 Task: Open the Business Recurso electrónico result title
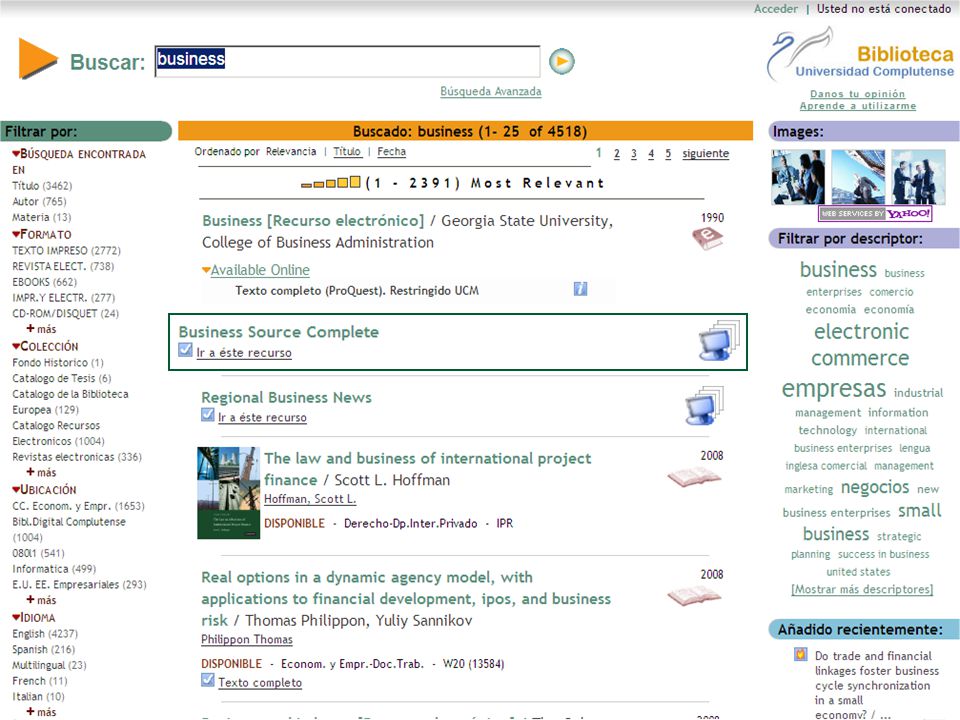pos(313,220)
